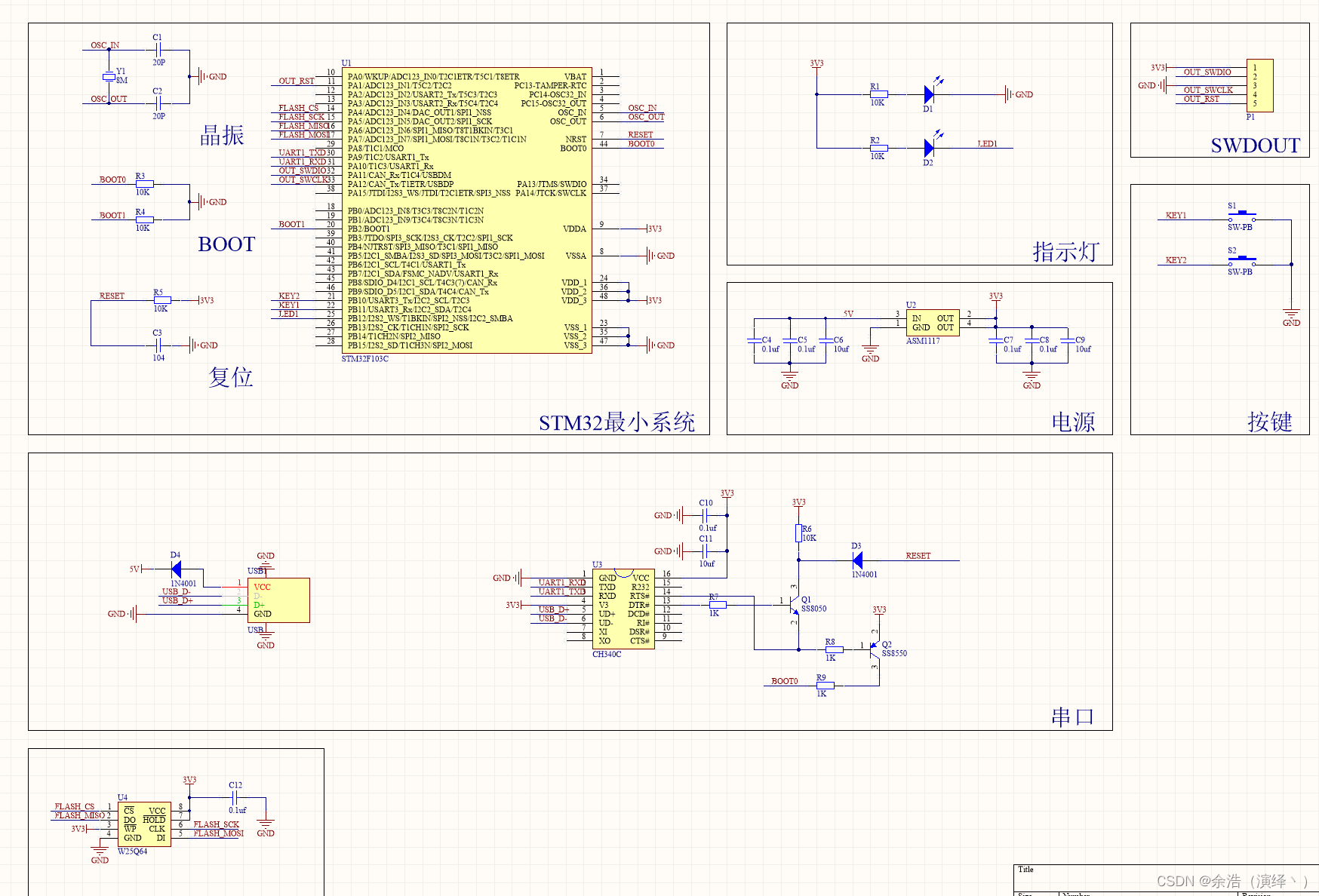
Task: Select the U3 CH340C chip body
Action: pyautogui.click(x=623, y=609)
